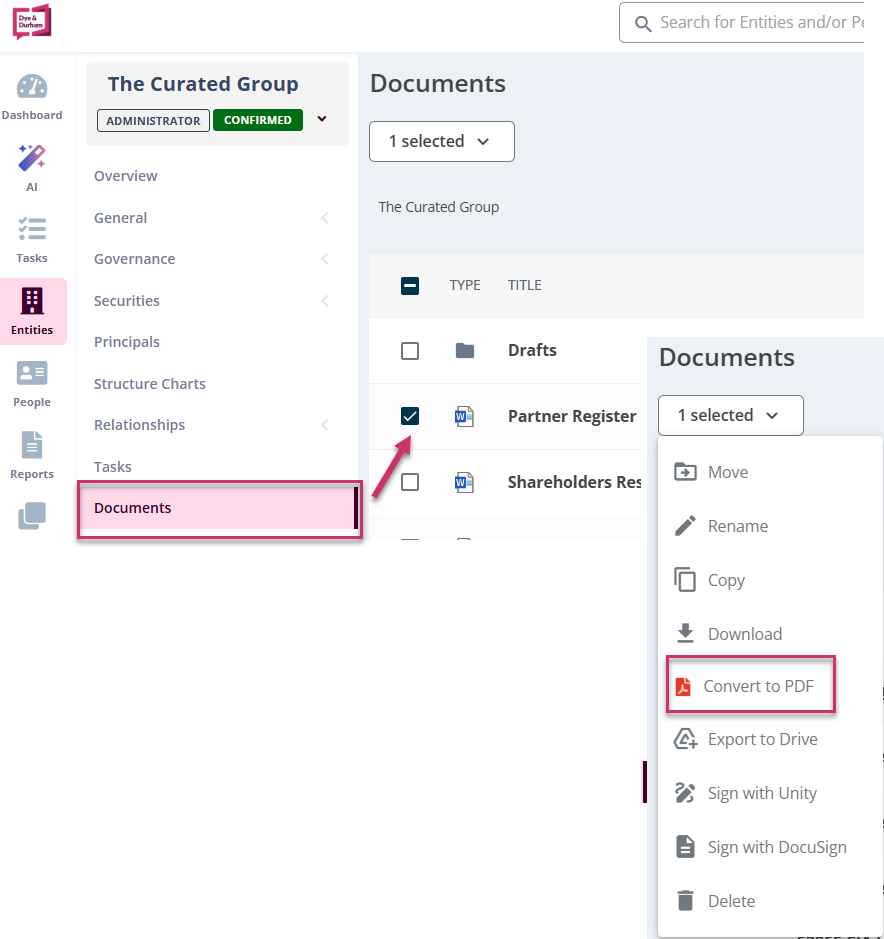The height and width of the screenshot is (939, 884).
Task: Click the 'The Curated Group' breadcrumb
Action: pyautogui.click(x=438, y=207)
